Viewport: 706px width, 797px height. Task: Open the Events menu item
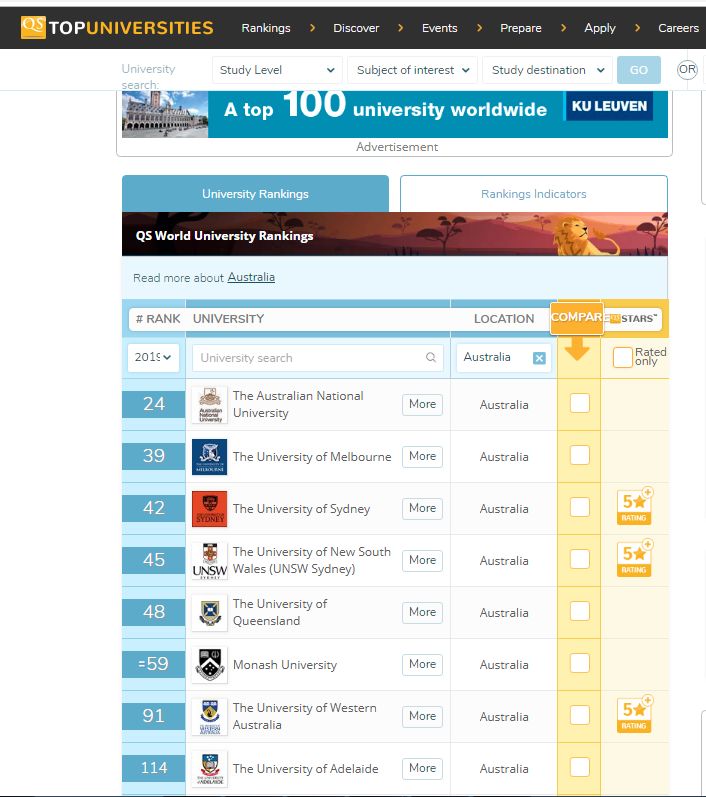(439, 28)
